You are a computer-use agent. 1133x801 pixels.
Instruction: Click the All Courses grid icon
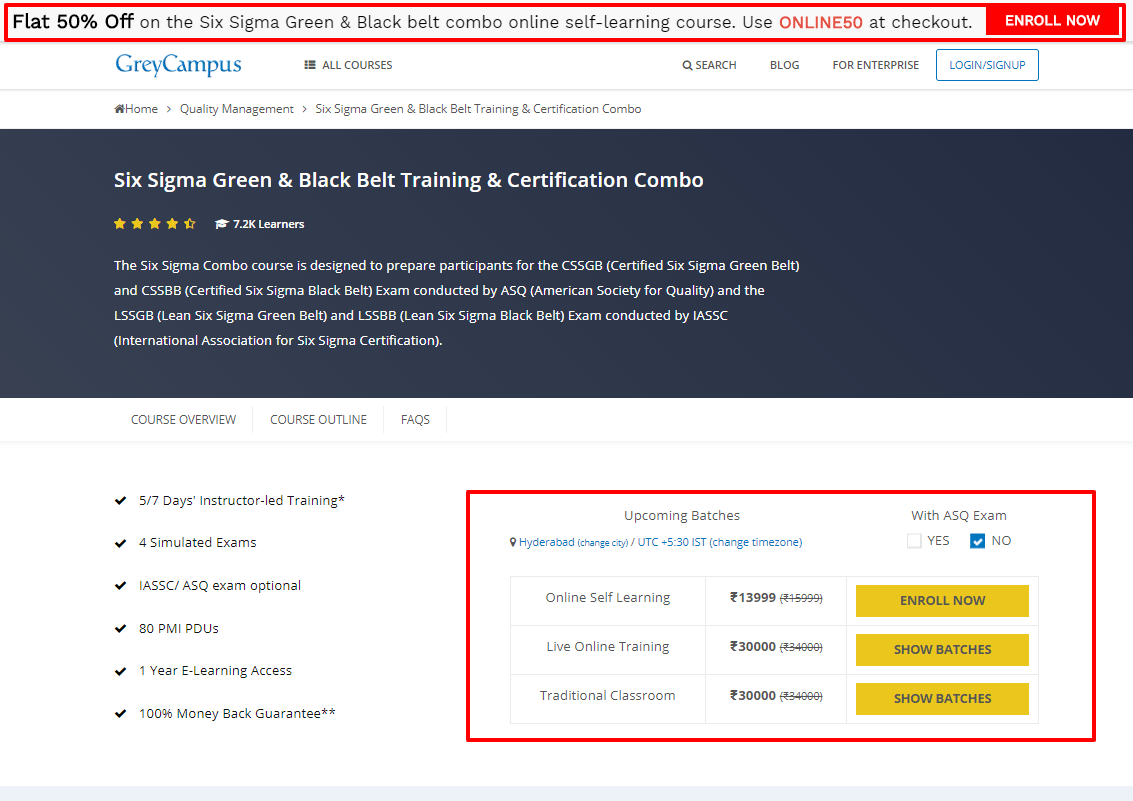[x=310, y=65]
